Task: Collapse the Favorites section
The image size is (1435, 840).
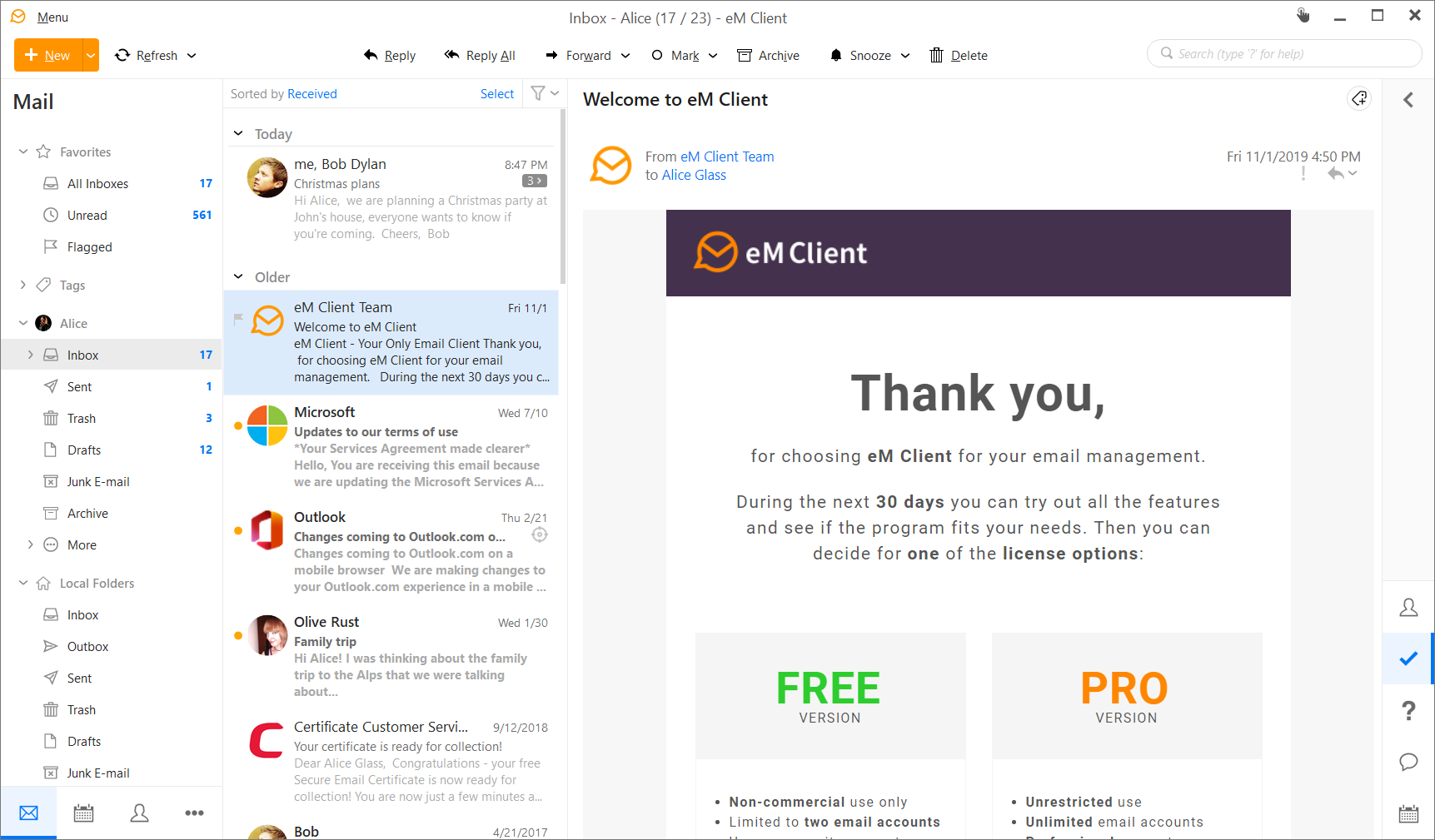Action: point(23,152)
